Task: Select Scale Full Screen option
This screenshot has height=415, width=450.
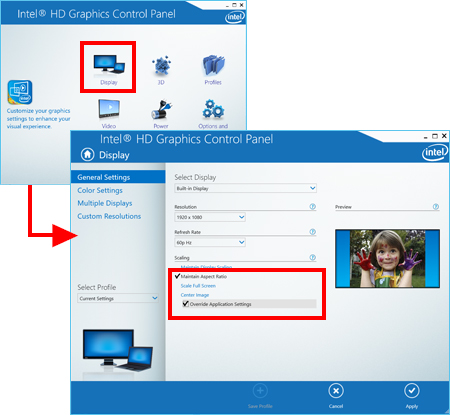Action: (x=198, y=286)
